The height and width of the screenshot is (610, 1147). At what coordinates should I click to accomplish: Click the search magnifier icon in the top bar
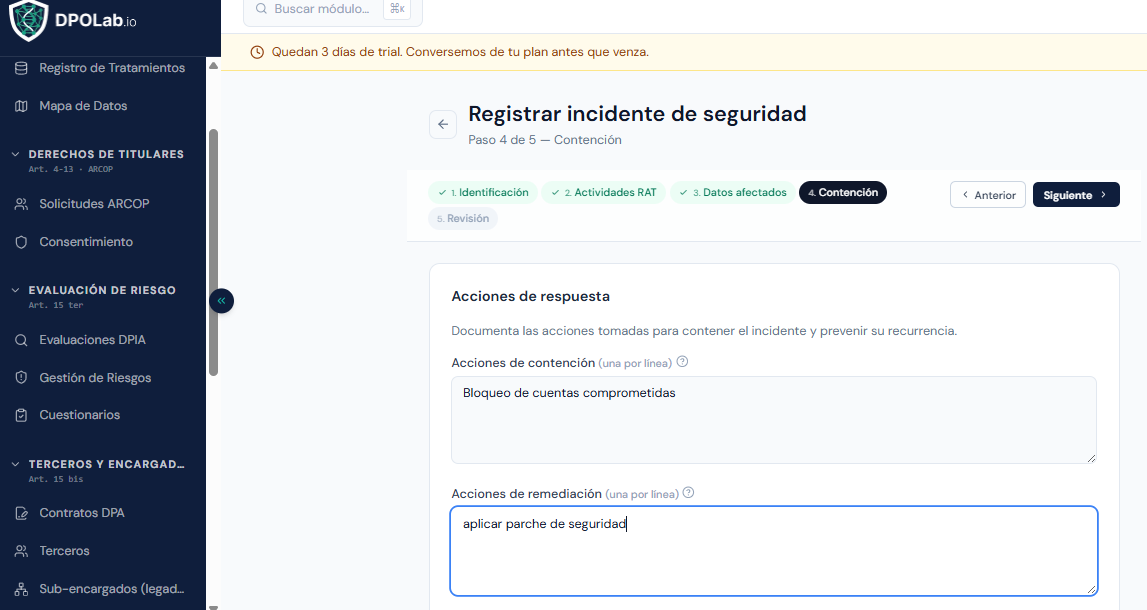(x=261, y=9)
